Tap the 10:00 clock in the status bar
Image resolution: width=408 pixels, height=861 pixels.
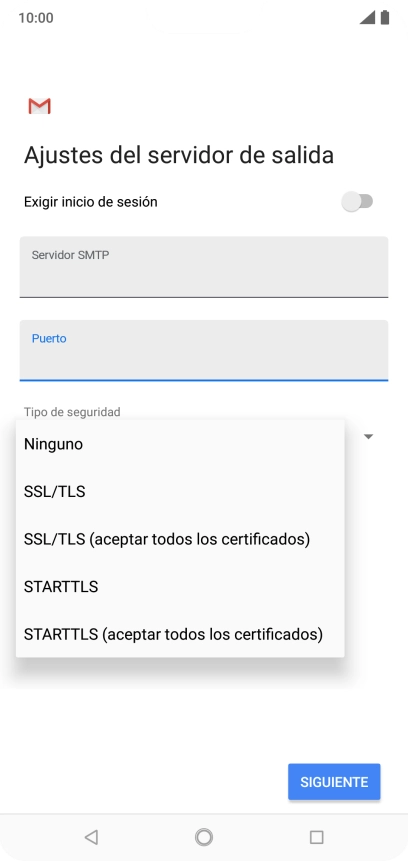tap(36, 18)
